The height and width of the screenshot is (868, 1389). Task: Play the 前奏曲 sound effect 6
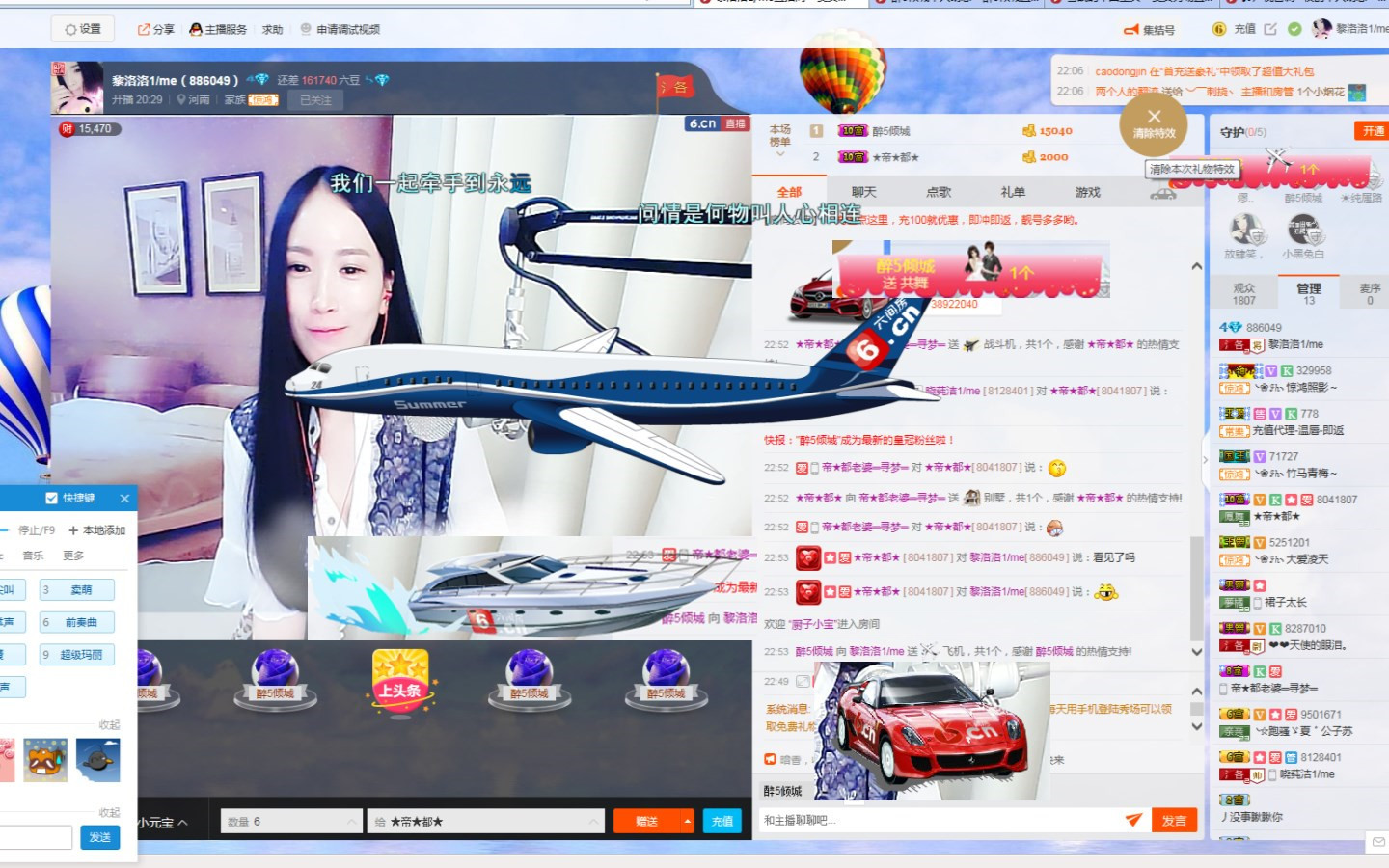77,623
